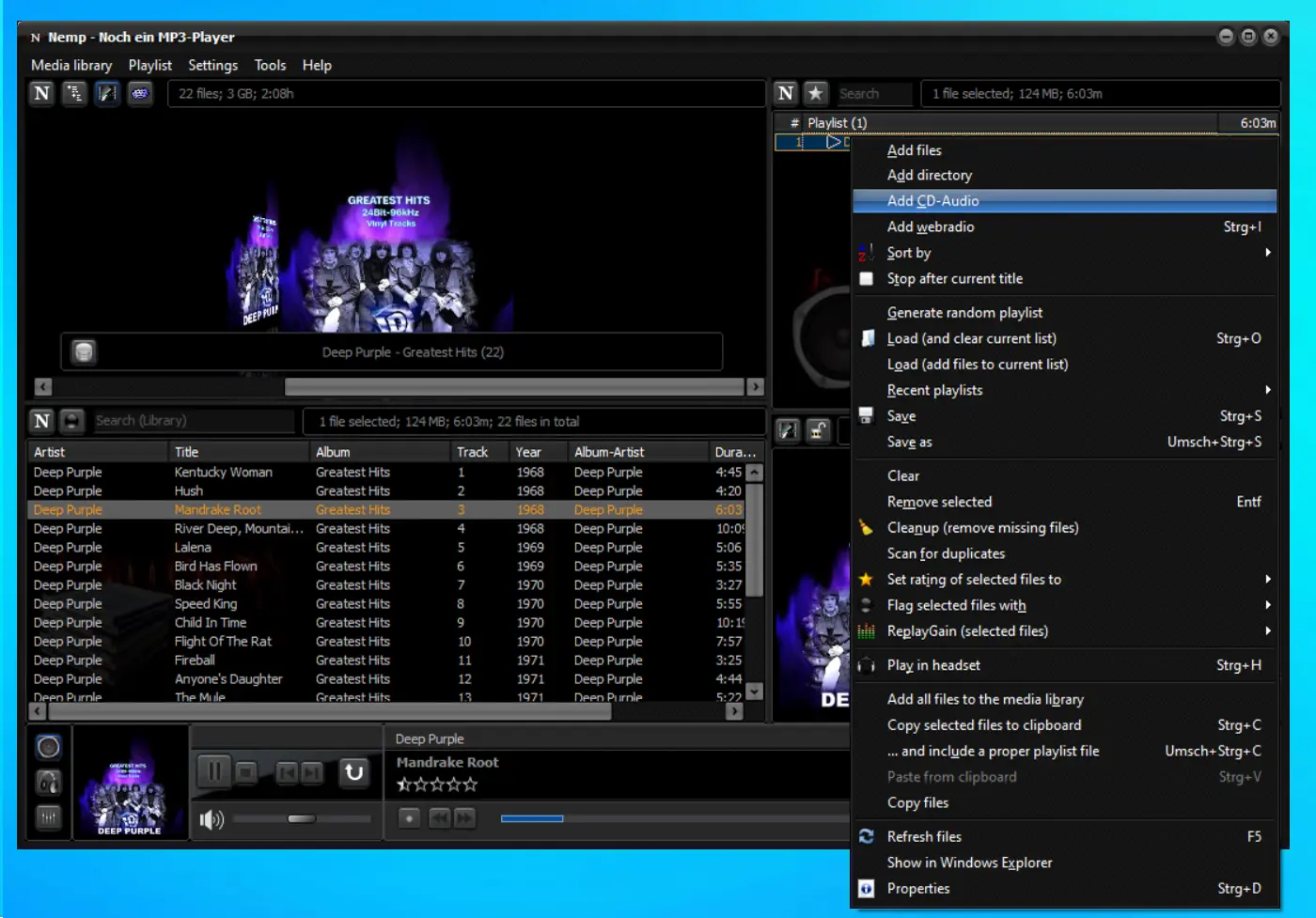This screenshot has height=918, width=1316.
Task: Click the library search input field
Action: click(194, 421)
